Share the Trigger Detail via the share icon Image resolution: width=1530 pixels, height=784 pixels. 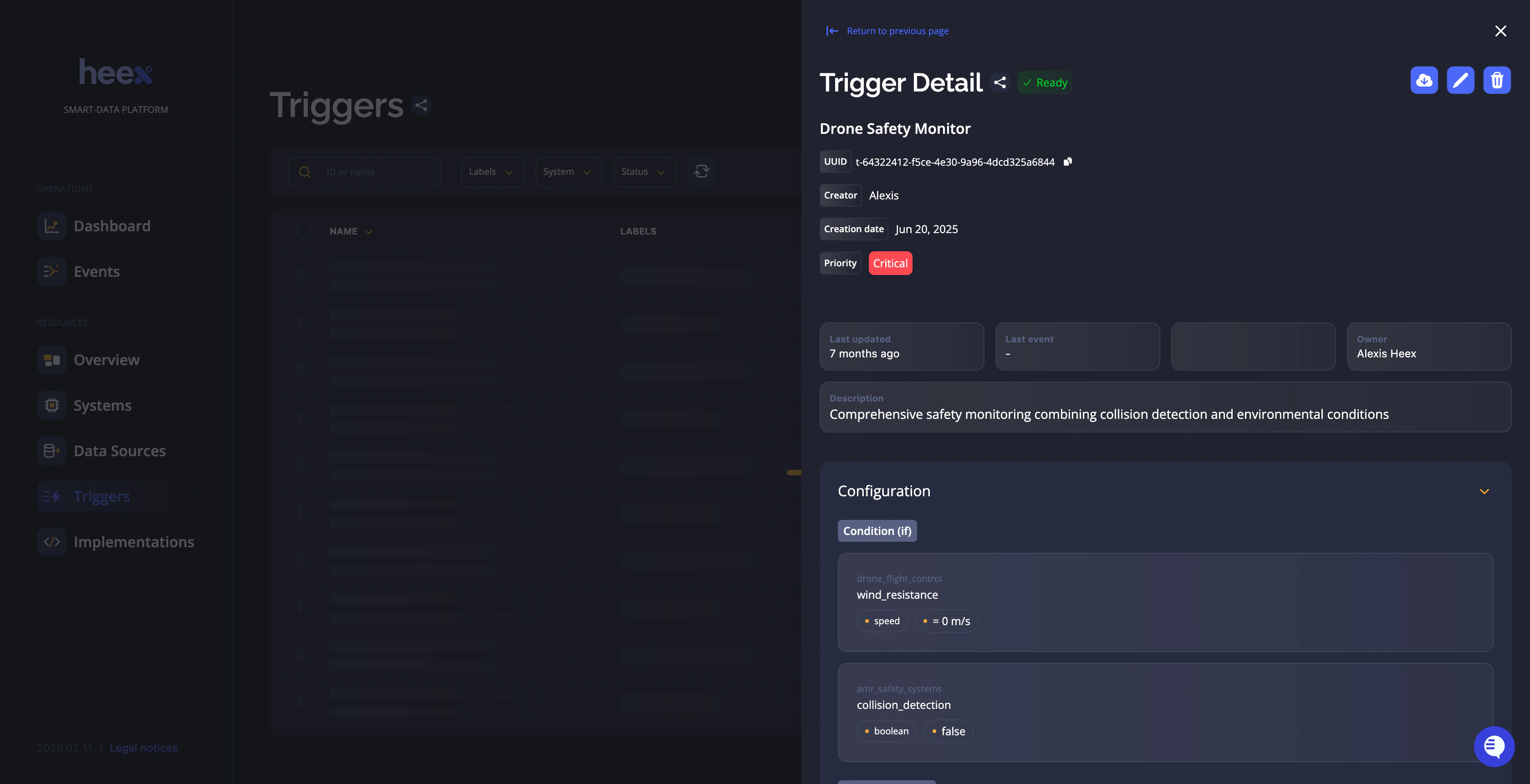1000,82
